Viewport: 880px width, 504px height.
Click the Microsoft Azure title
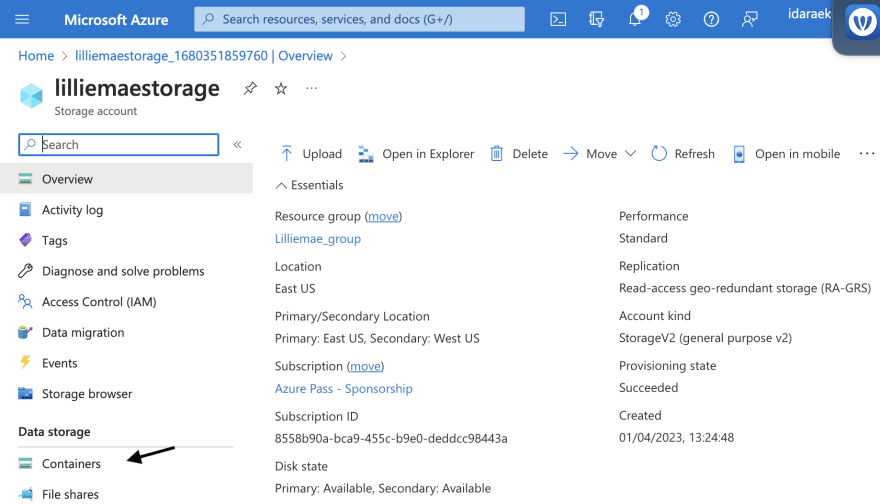tap(116, 20)
